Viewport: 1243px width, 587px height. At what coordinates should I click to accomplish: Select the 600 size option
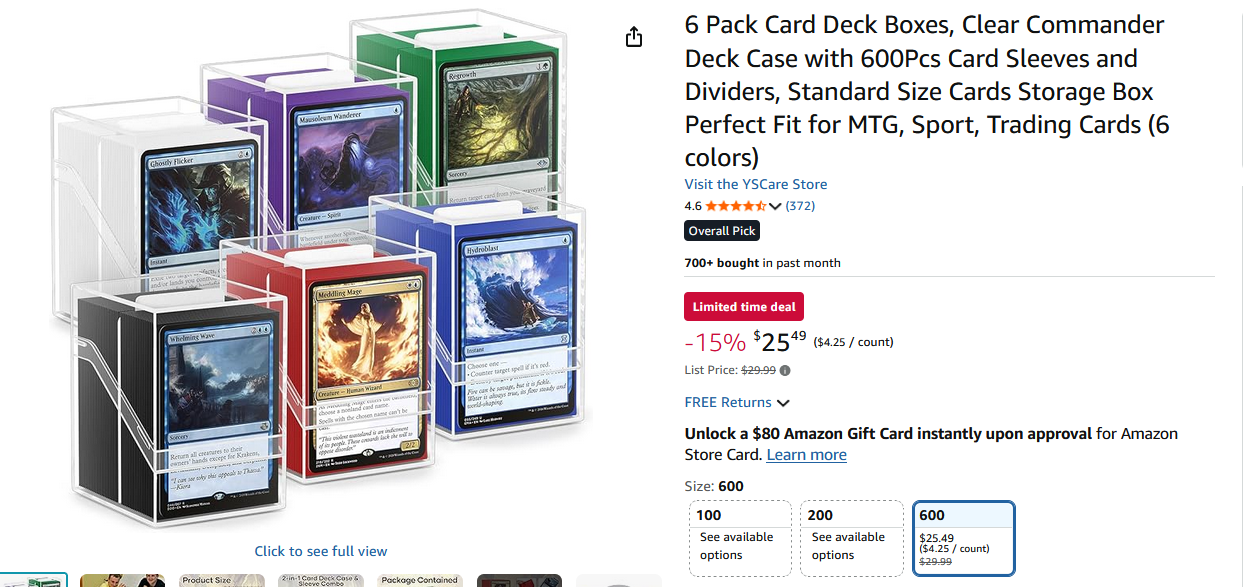pyautogui.click(x=964, y=538)
